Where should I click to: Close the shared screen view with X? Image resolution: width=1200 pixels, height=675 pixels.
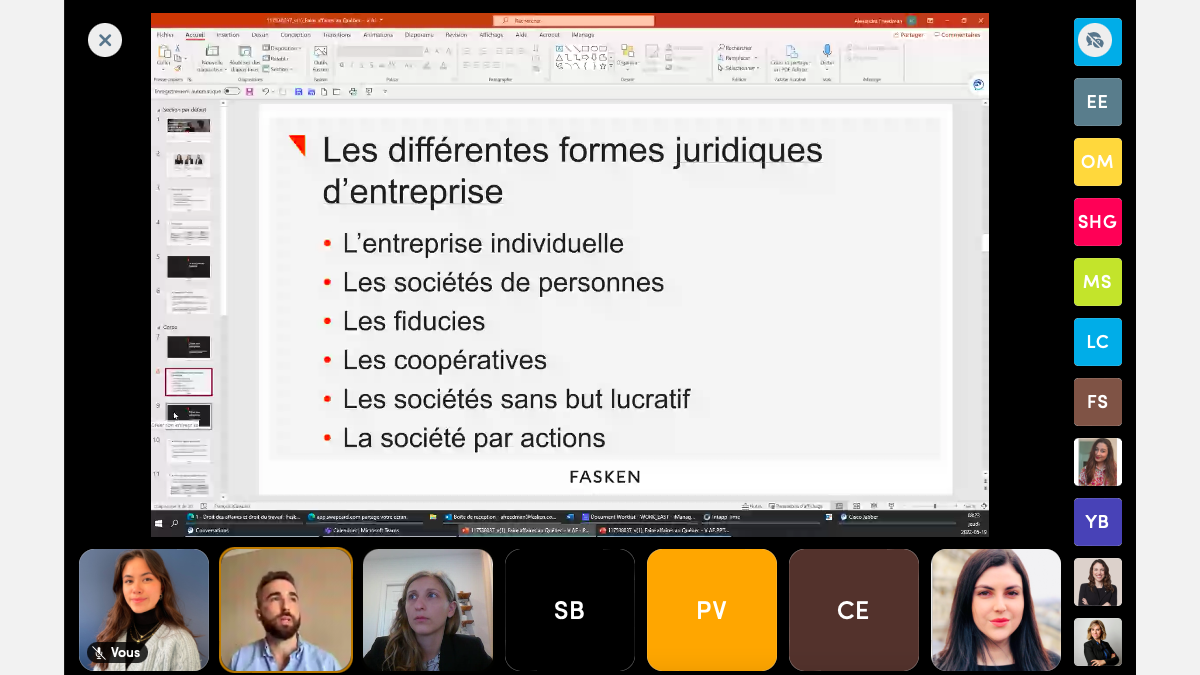(105, 40)
